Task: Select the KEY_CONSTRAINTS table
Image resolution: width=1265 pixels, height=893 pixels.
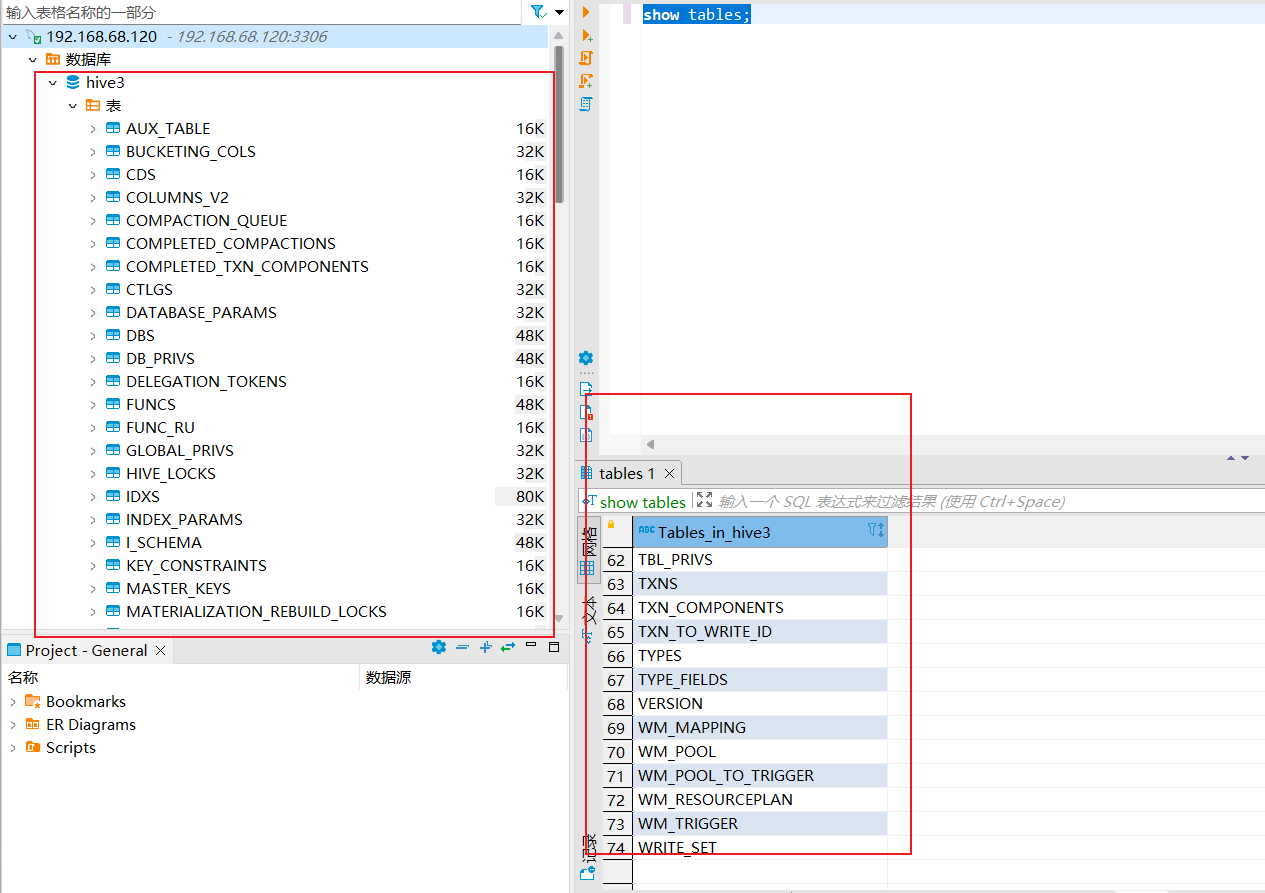Action: [x=196, y=565]
